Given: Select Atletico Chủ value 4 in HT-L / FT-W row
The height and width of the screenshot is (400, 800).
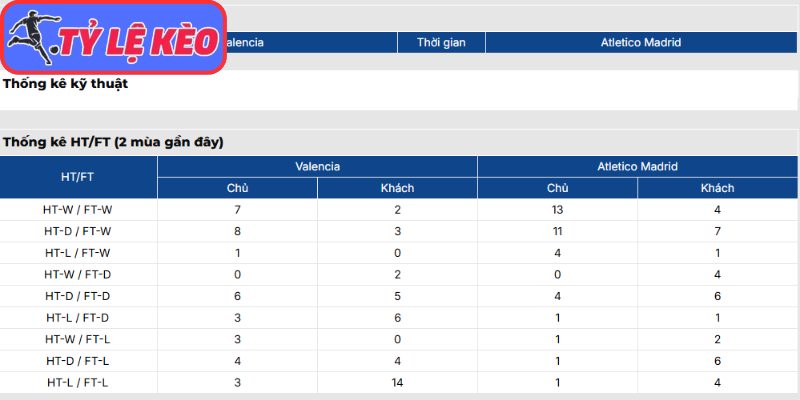Looking at the screenshot, I should click(x=557, y=253).
